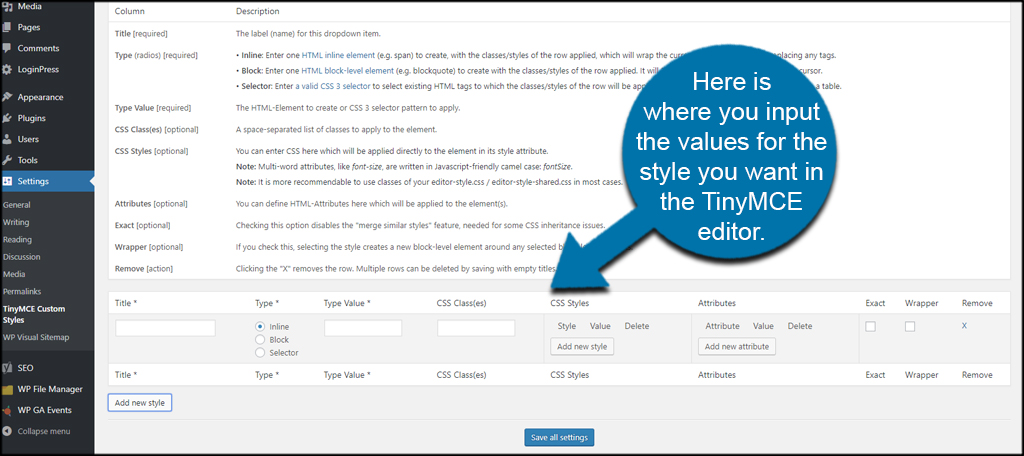Open the valid CSS 3 selector link
The width and height of the screenshot is (1024, 456).
(334, 86)
